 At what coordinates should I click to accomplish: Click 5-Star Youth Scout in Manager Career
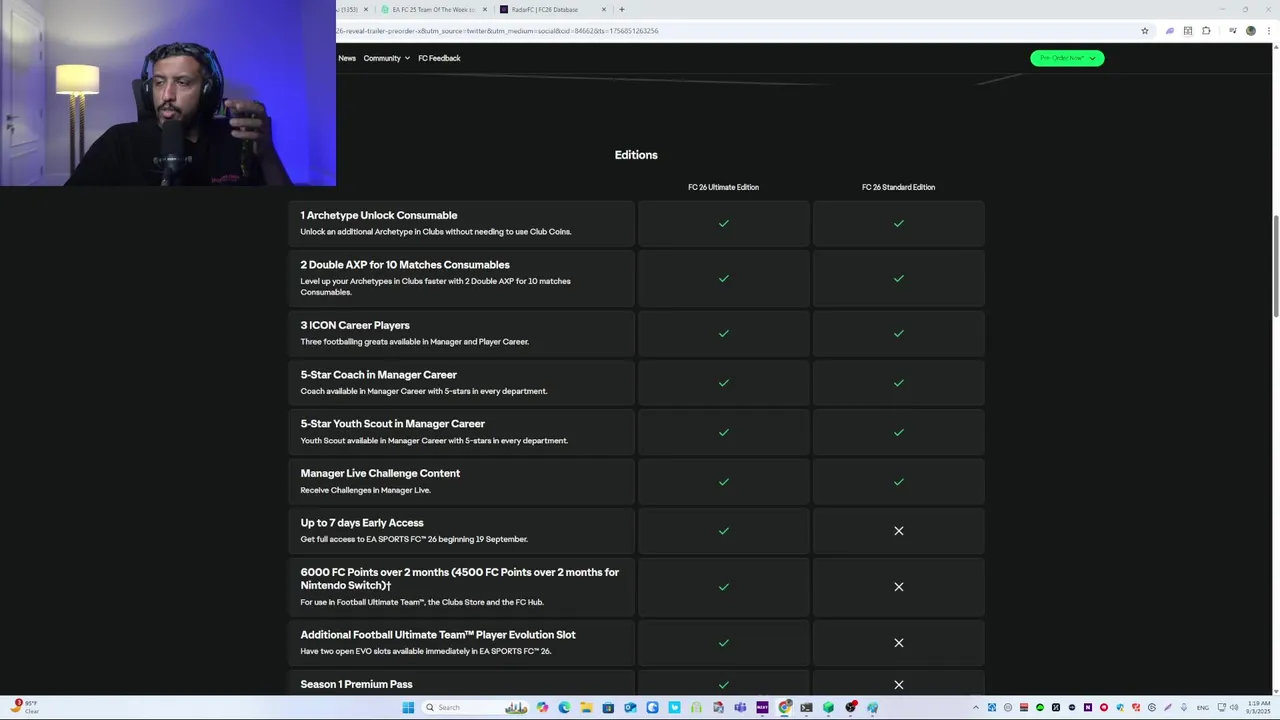click(393, 424)
